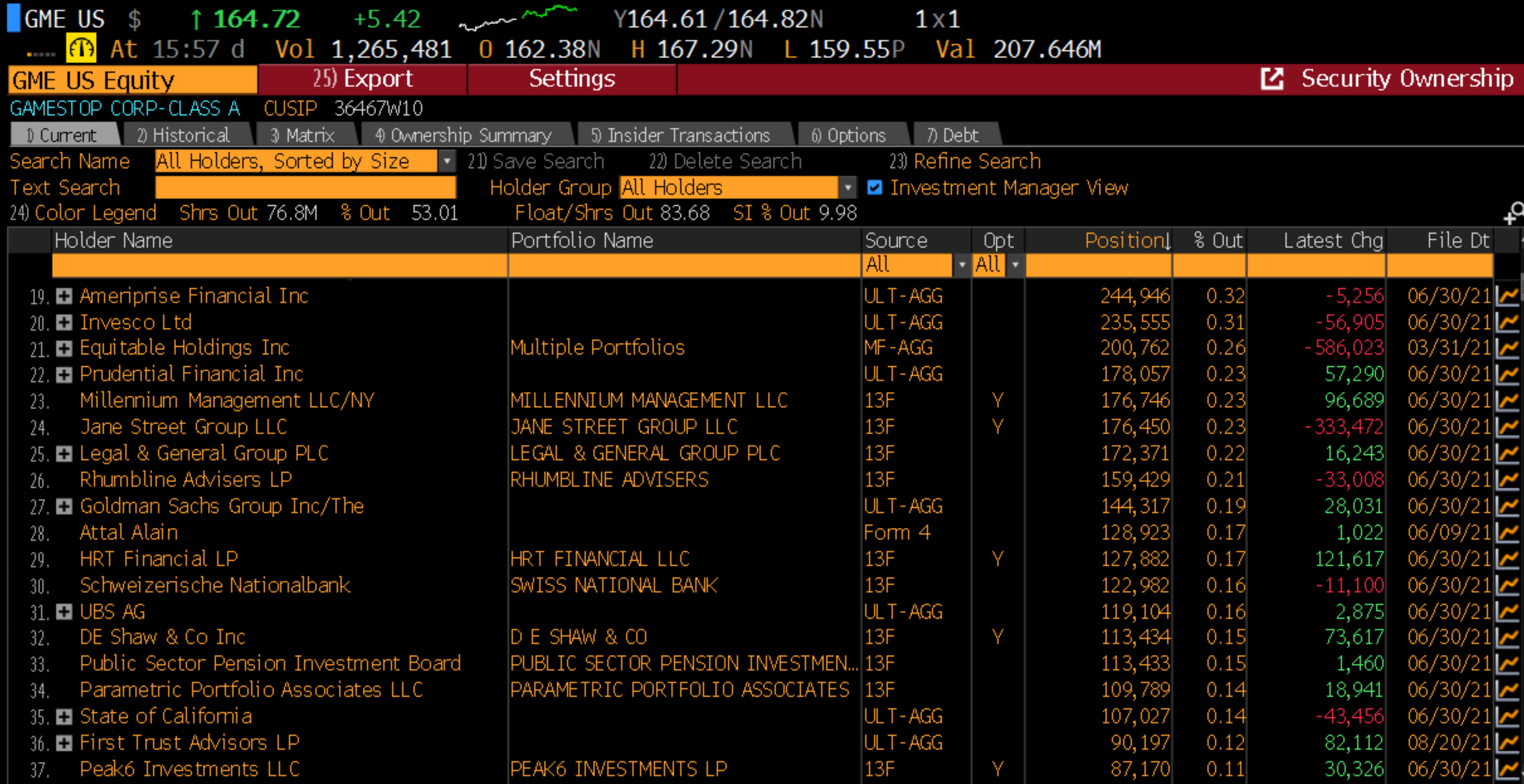Open chart icon for Public Sector Pension row
1524x784 pixels.
point(1507,663)
